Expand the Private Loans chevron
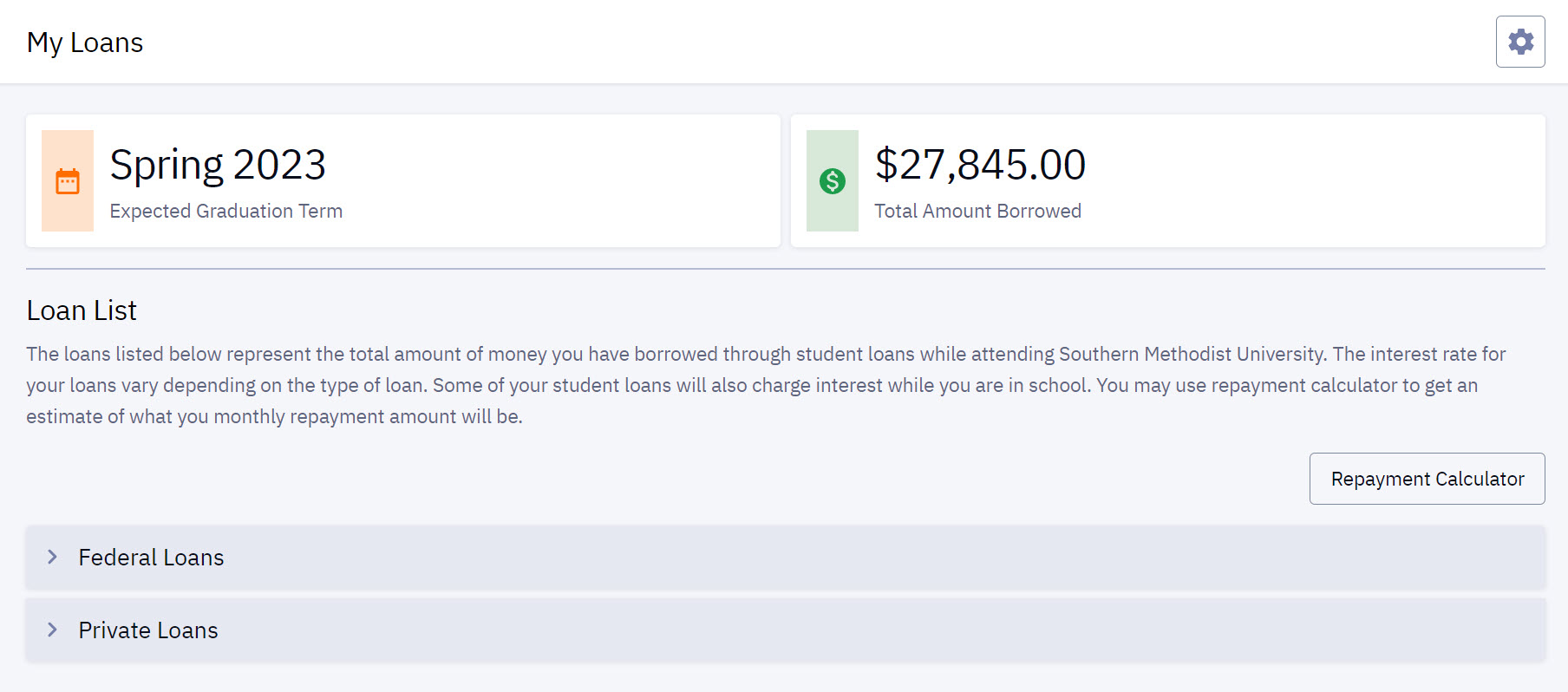The image size is (1568, 692). (x=52, y=630)
